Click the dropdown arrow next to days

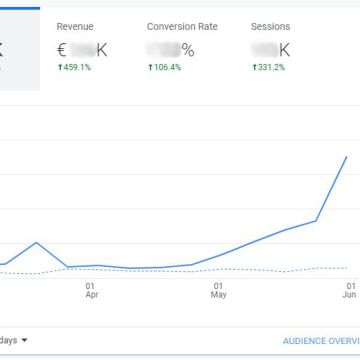click(24, 340)
